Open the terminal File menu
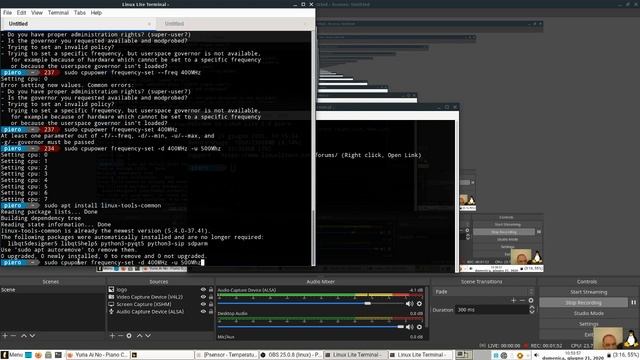 7,13
